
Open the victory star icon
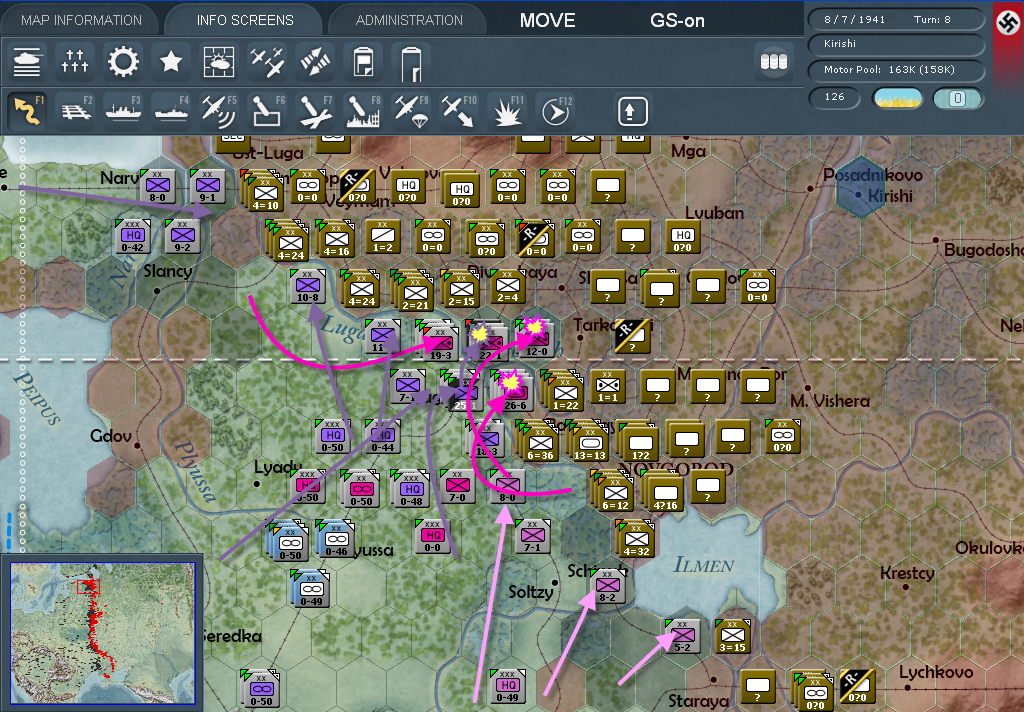(170, 63)
